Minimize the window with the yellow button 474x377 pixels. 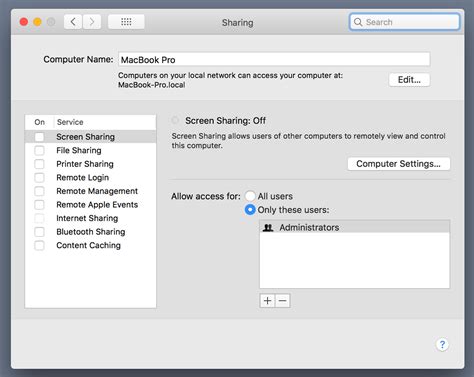click(x=37, y=22)
